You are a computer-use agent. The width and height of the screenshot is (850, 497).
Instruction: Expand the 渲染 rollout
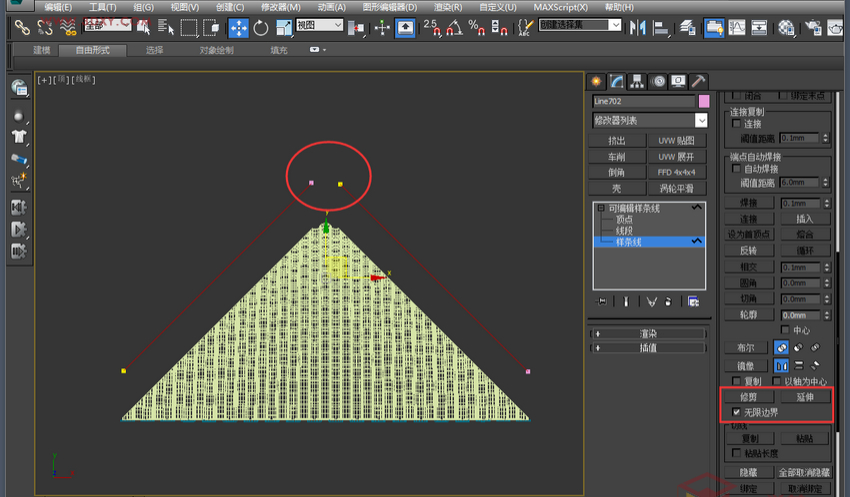[648, 333]
